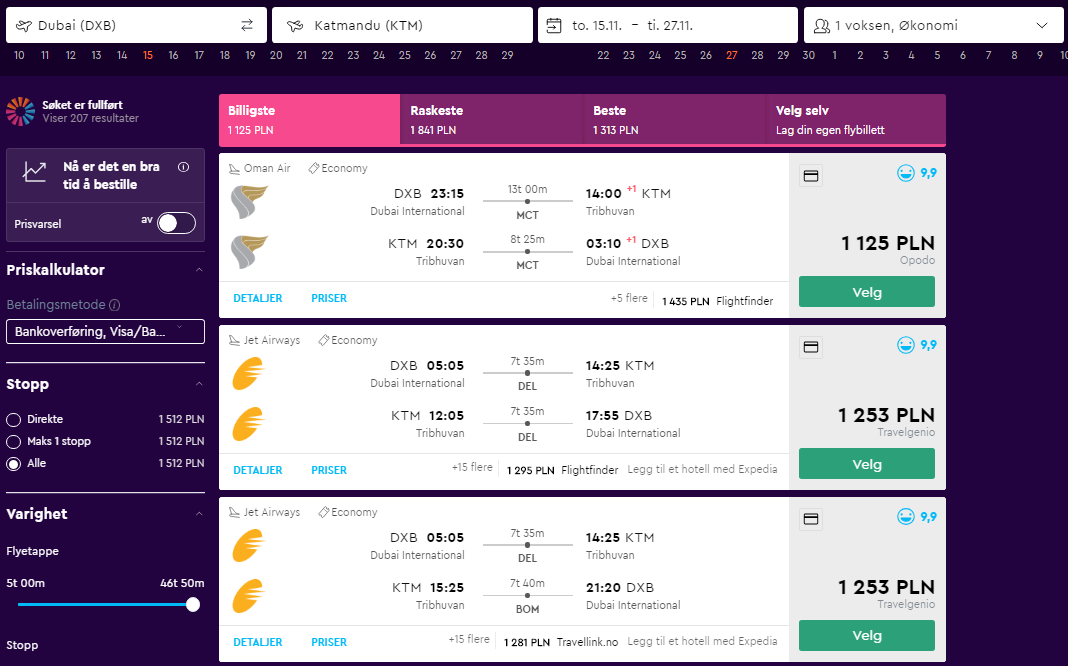Viewport: 1068px width, 666px height.
Task: Click info icon beside 'Nå er det en bra tid'
Action: click(x=183, y=167)
